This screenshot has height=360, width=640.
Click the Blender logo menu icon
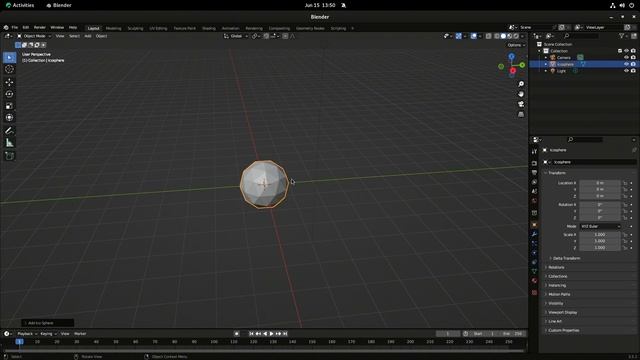(6, 28)
